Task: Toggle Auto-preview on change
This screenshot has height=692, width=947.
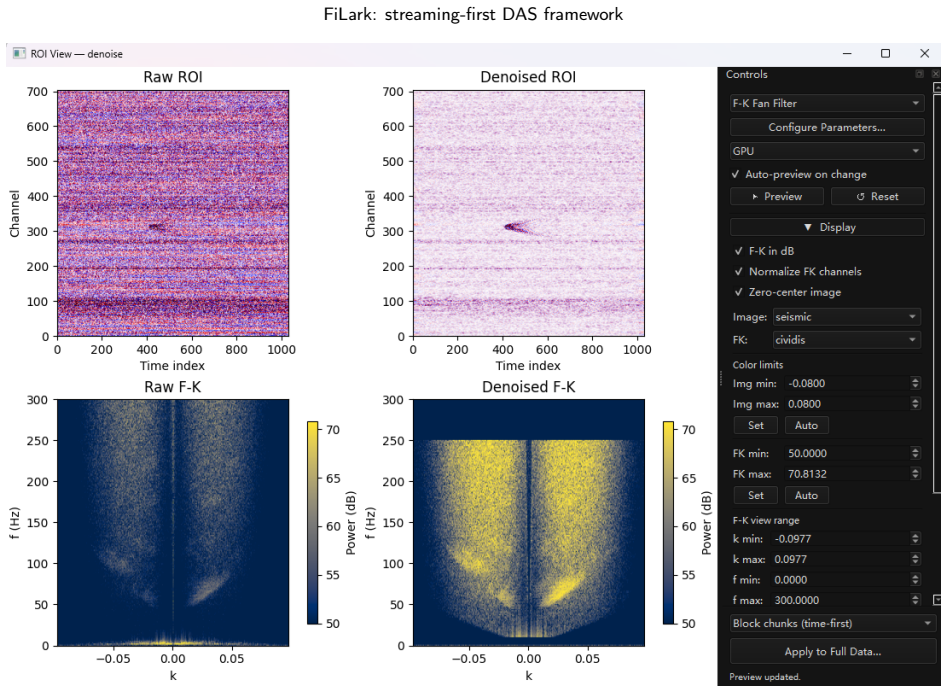Action: (799, 175)
